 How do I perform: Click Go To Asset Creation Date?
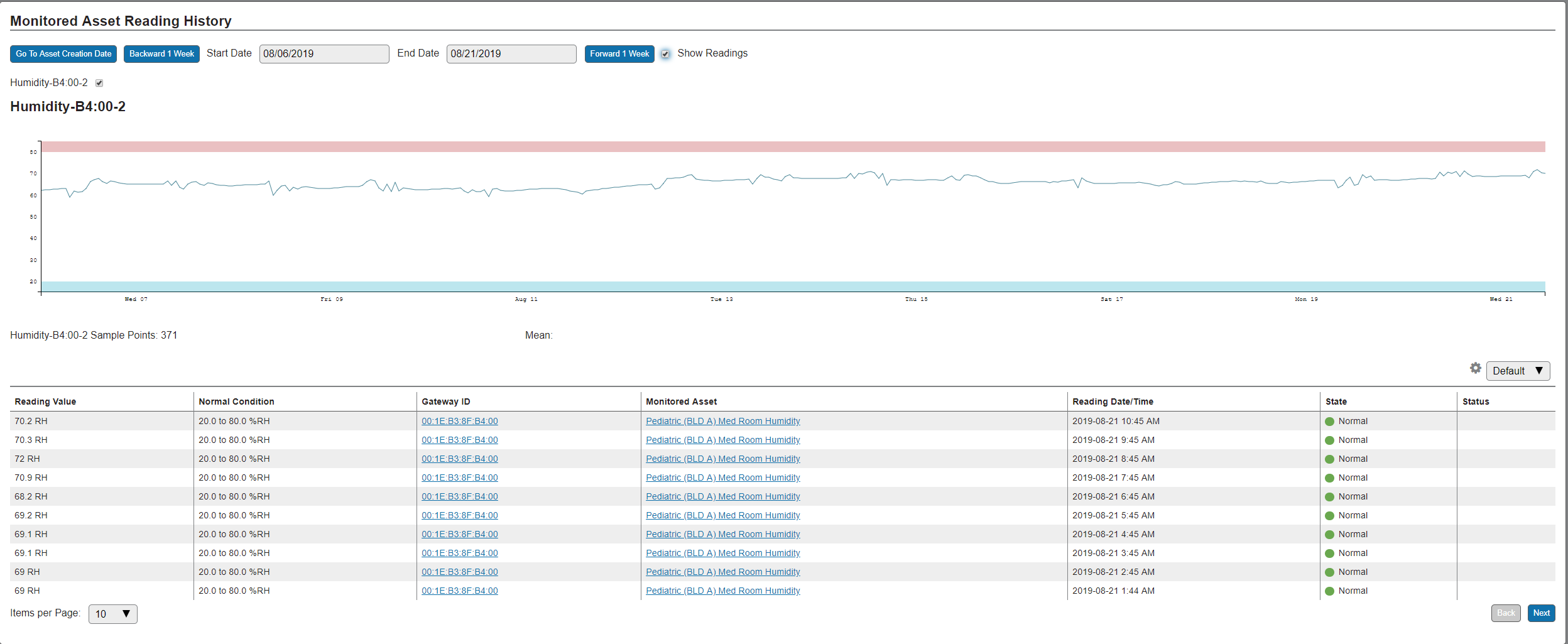click(x=63, y=53)
